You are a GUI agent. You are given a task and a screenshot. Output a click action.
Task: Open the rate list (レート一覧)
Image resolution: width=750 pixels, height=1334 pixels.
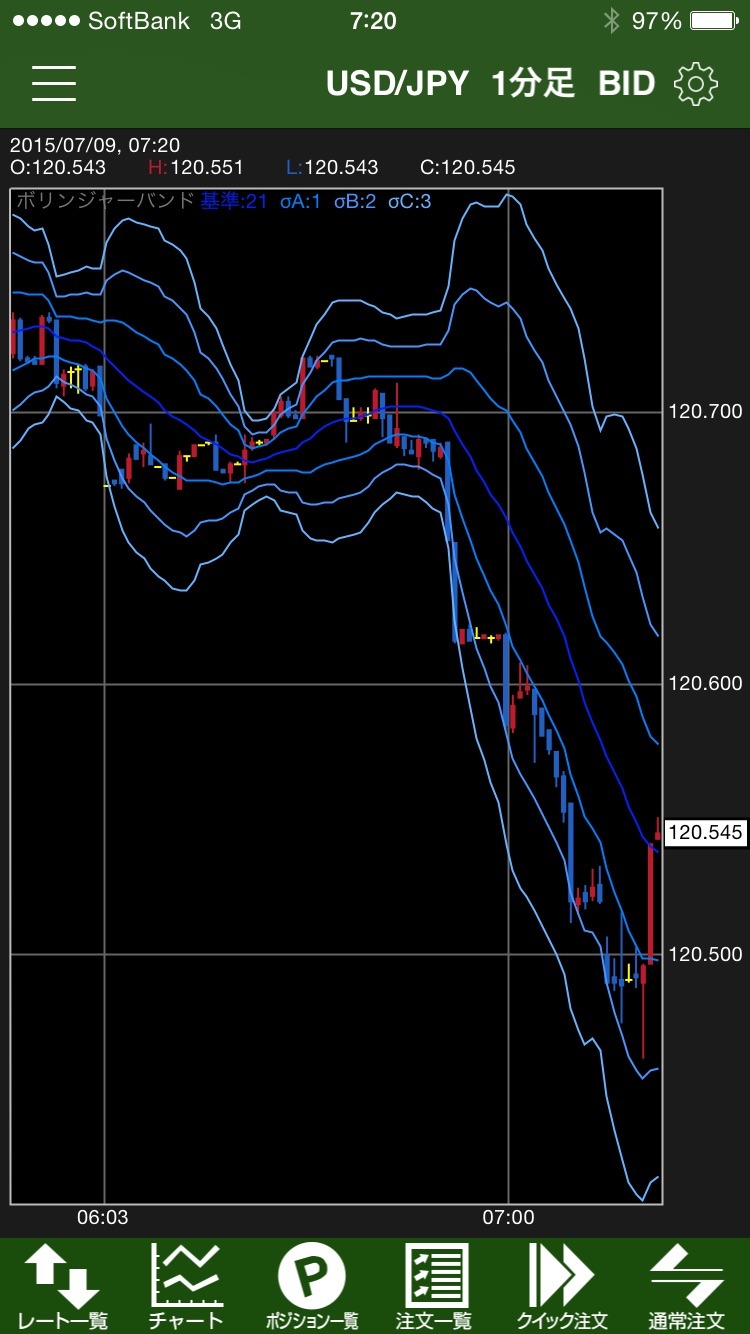pos(62,1286)
